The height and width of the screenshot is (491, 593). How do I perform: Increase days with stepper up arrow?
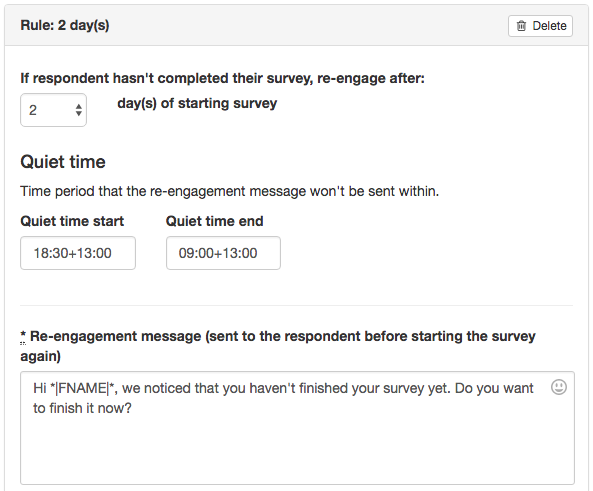point(79,106)
